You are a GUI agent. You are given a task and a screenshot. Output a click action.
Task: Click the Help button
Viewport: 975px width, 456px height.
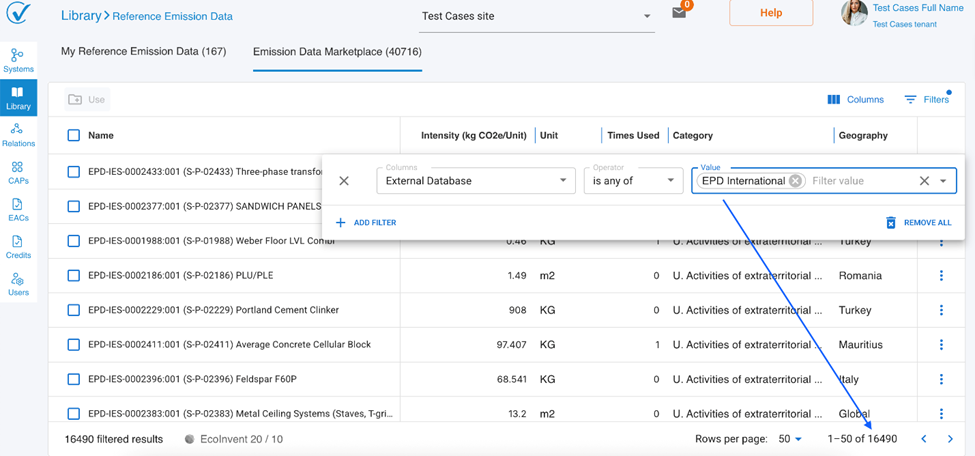pyautogui.click(x=771, y=13)
